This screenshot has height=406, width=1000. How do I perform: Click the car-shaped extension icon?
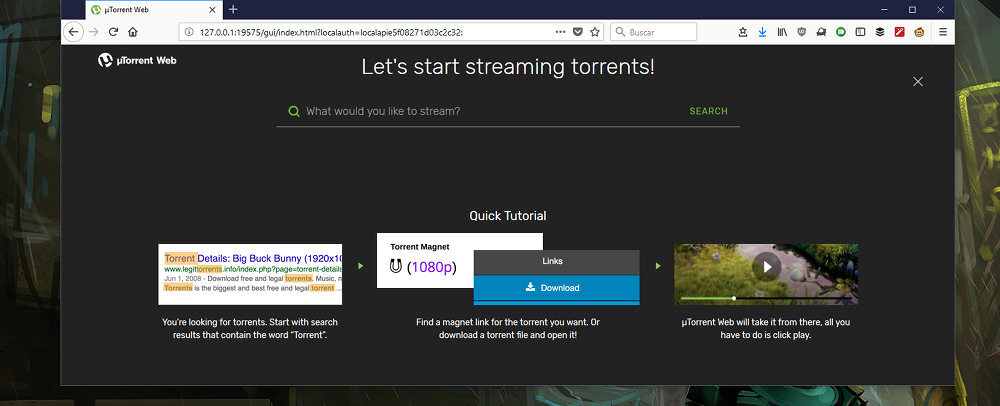pyautogui.click(x=821, y=32)
